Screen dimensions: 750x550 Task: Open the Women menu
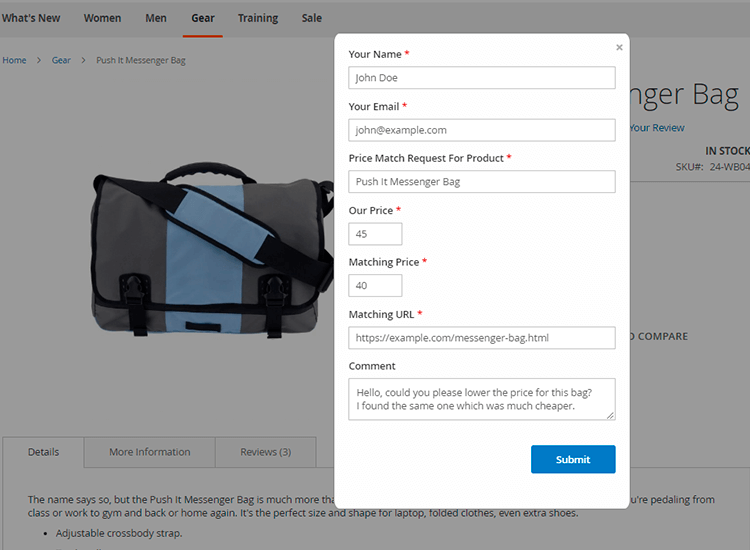click(x=102, y=18)
